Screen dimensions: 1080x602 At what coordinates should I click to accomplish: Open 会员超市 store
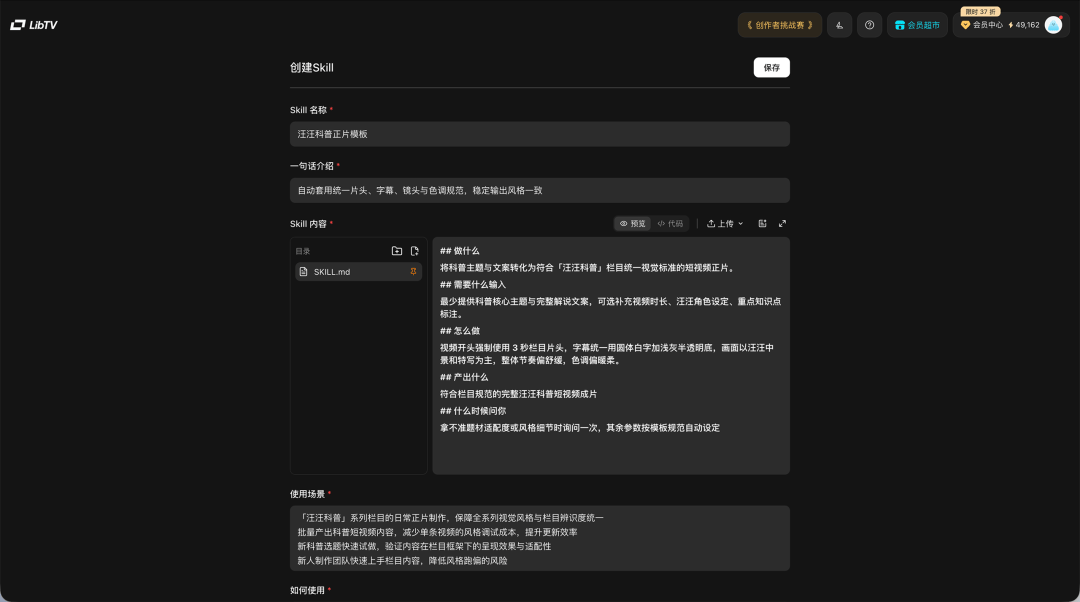917,25
